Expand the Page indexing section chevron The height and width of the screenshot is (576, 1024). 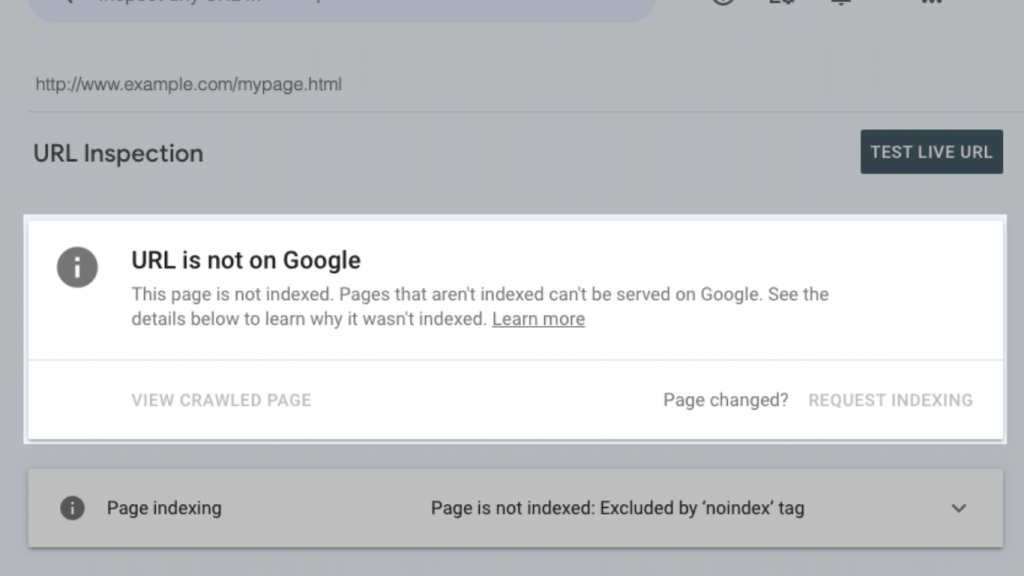pyautogui.click(x=958, y=508)
